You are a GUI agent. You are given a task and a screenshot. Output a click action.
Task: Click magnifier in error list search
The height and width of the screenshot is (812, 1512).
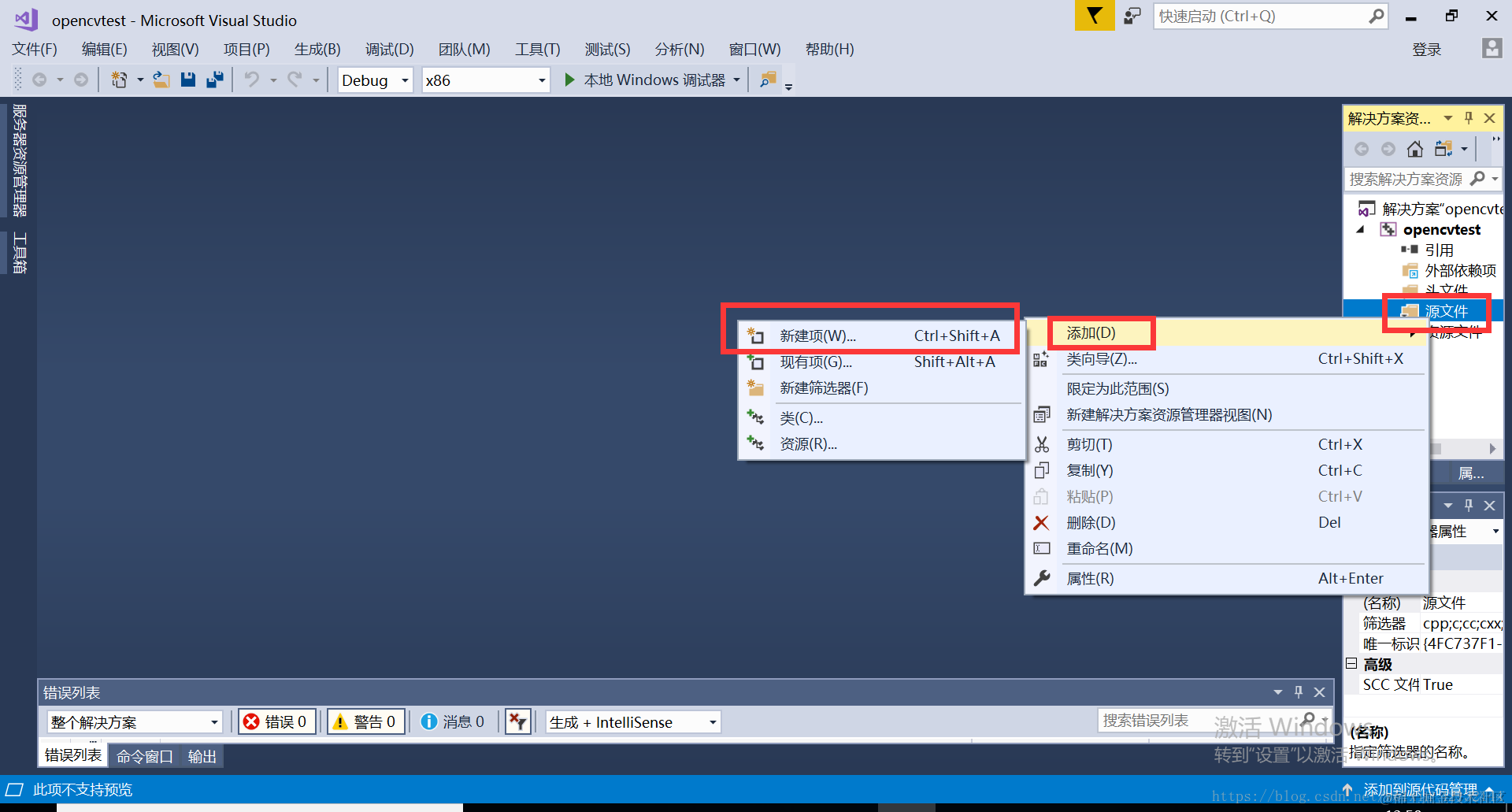click(1309, 720)
